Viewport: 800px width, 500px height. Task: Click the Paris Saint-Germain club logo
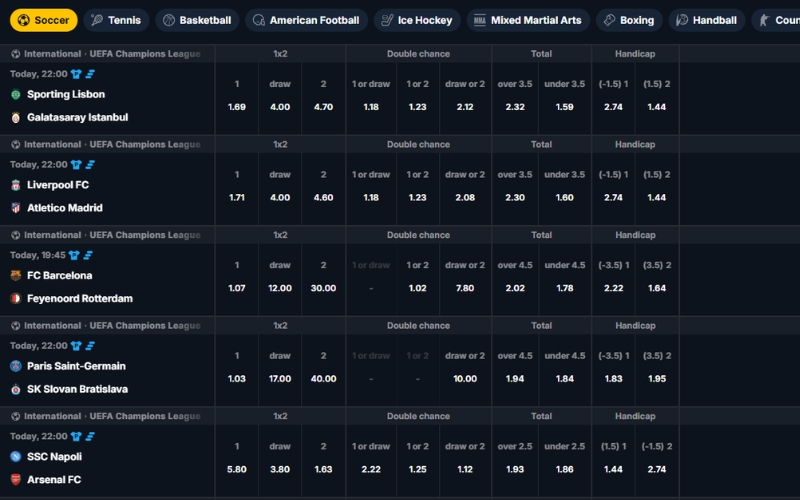(16, 366)
